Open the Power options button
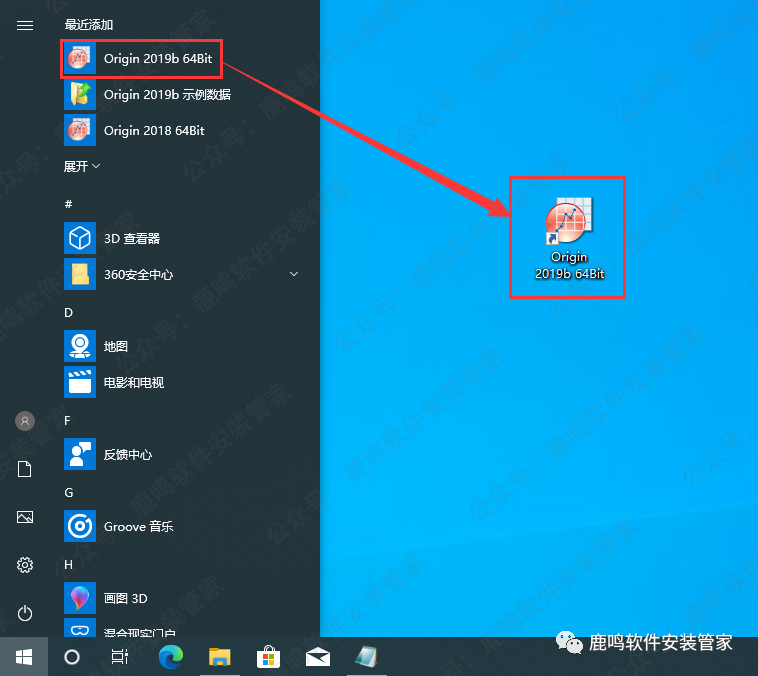The width and height of the screenshot is (758, 676). pyautogui.click(x=25, y=613)
